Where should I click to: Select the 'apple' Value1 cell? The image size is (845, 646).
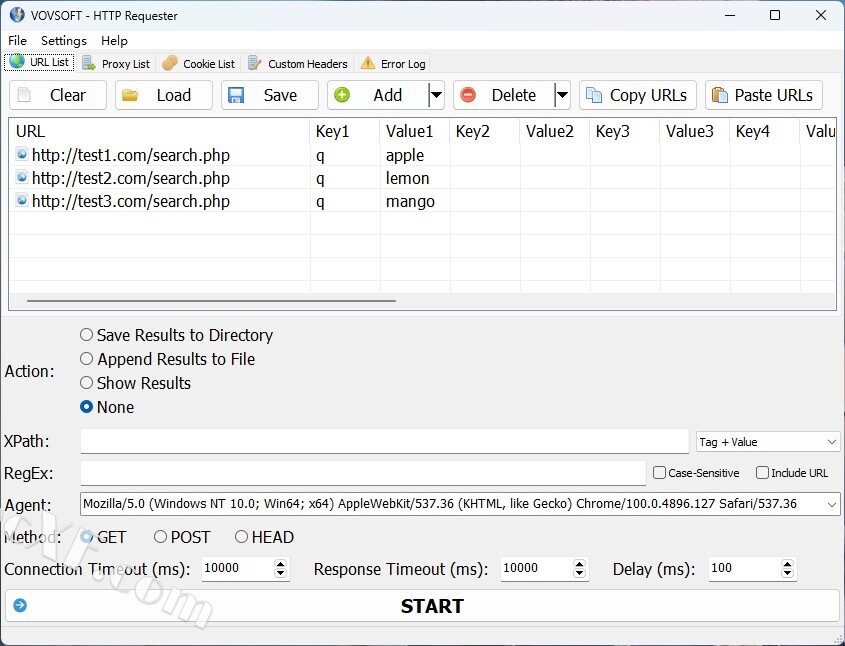(x=415, y=155)
